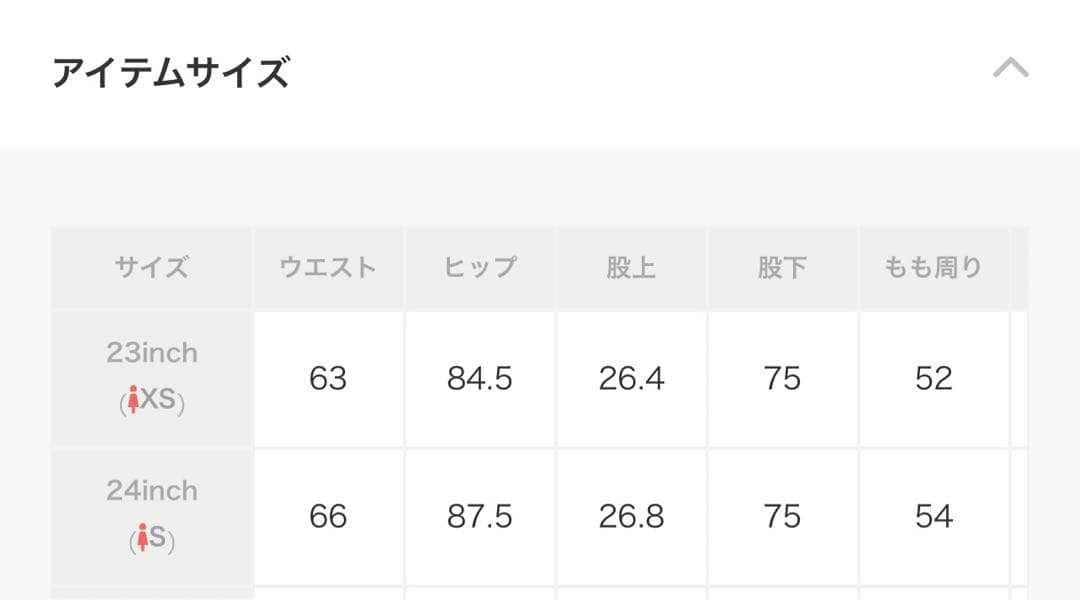
Task: Click hip value 84.5 cell
Action: [480, 378]
